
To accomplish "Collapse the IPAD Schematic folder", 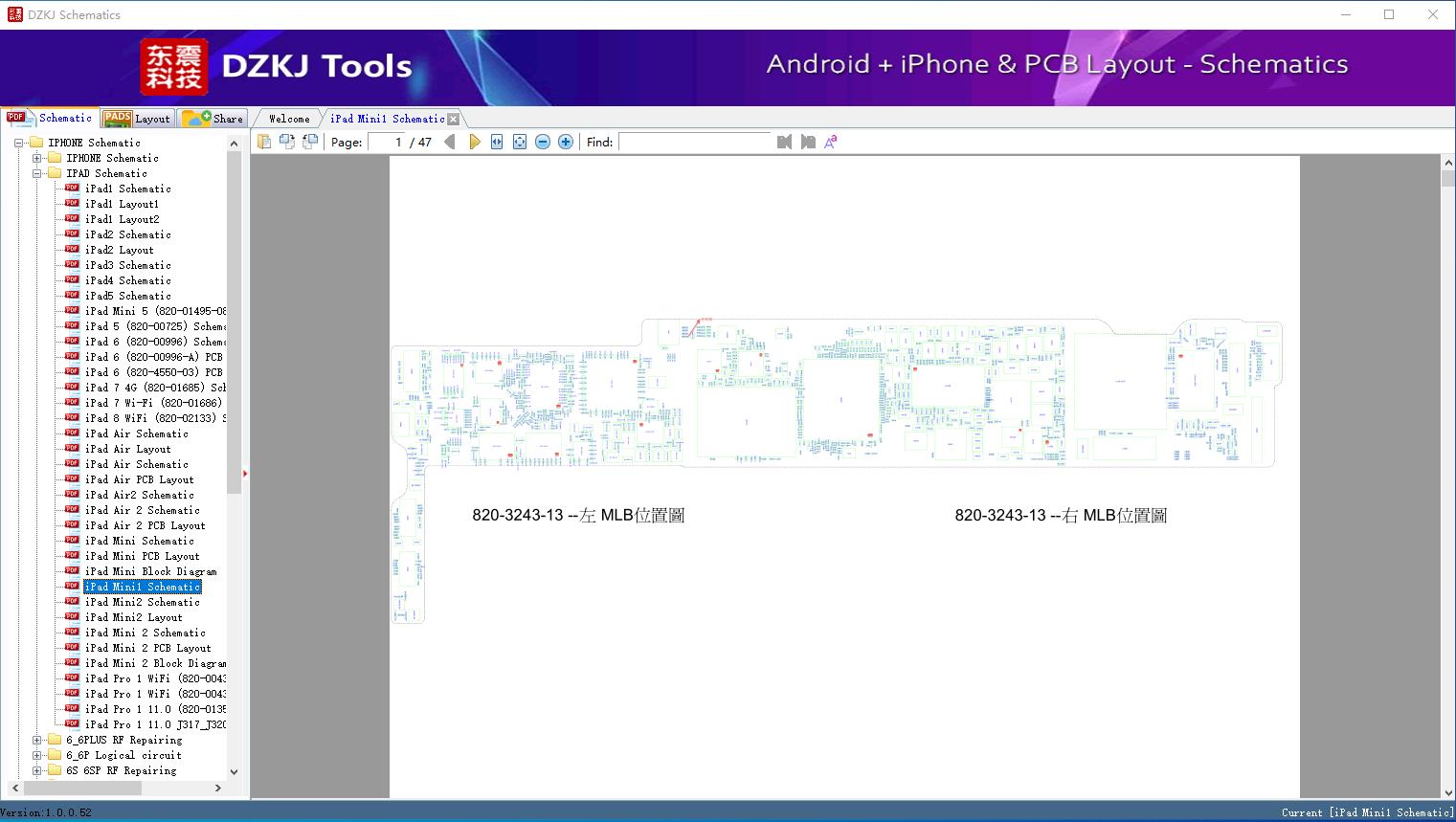I will point(35,173).
